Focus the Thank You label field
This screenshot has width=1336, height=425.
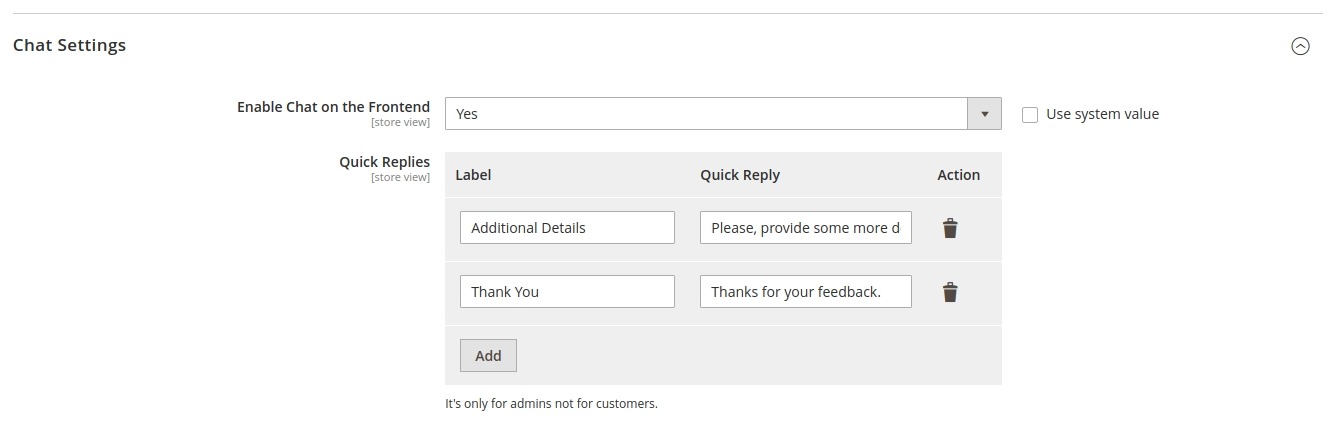coord(567,291)
